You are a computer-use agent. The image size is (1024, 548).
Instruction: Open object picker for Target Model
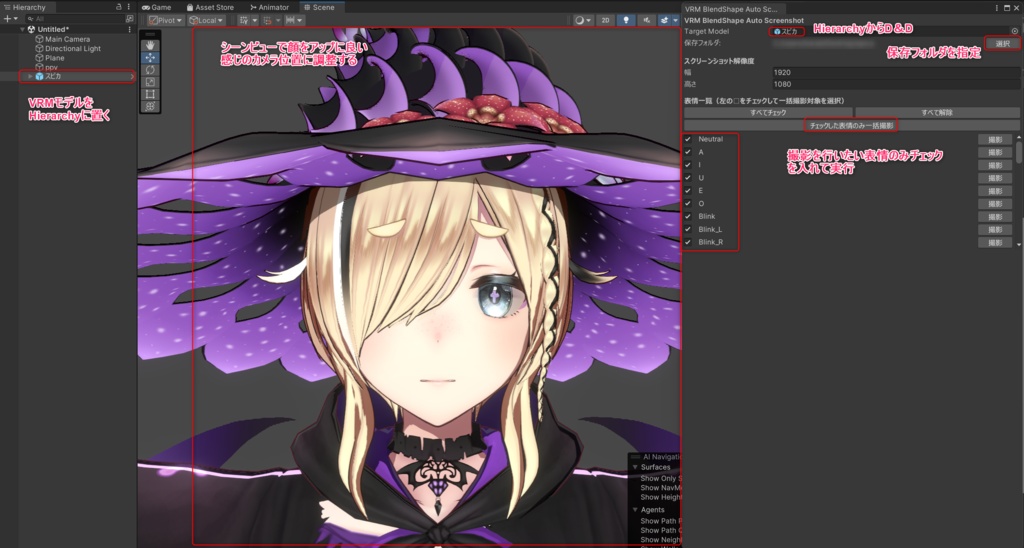point(1014,31)
